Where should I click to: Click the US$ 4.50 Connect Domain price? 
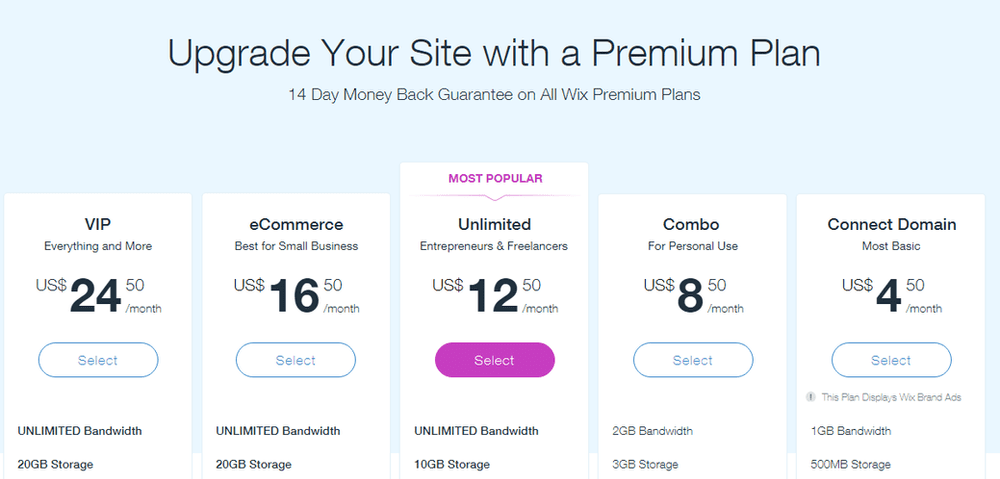(x=892, y=295)
